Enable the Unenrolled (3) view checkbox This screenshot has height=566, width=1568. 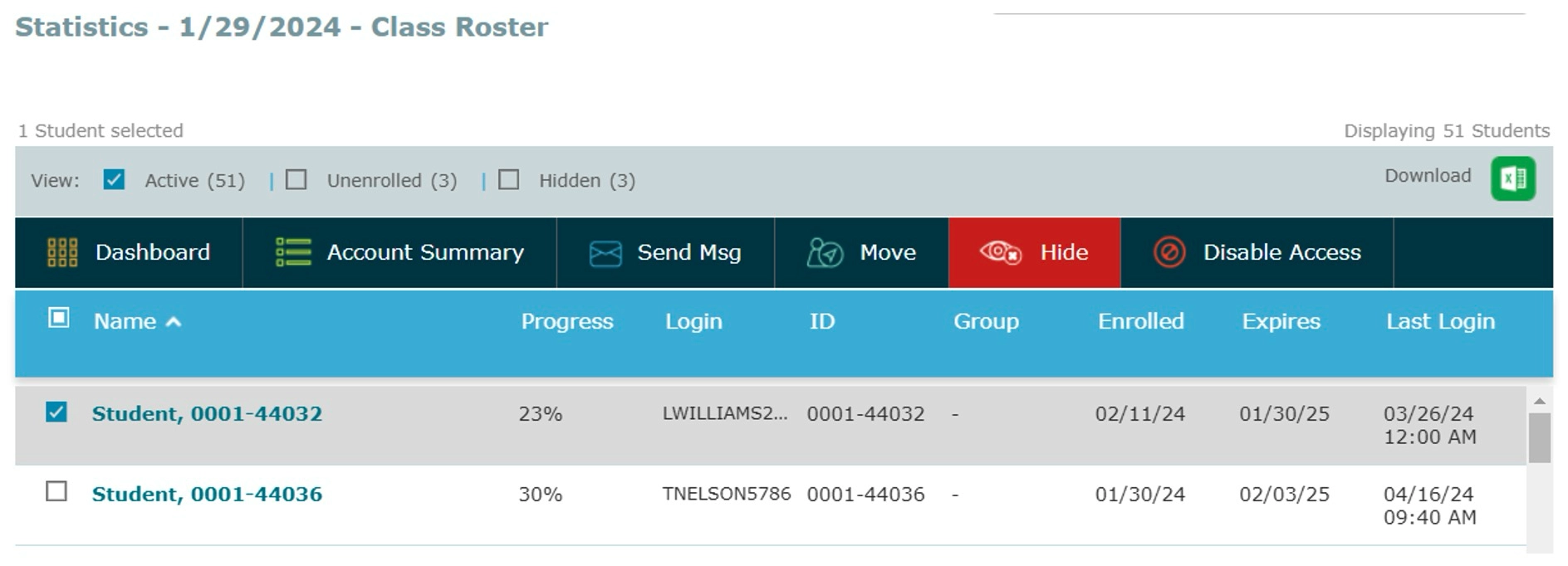296,179
